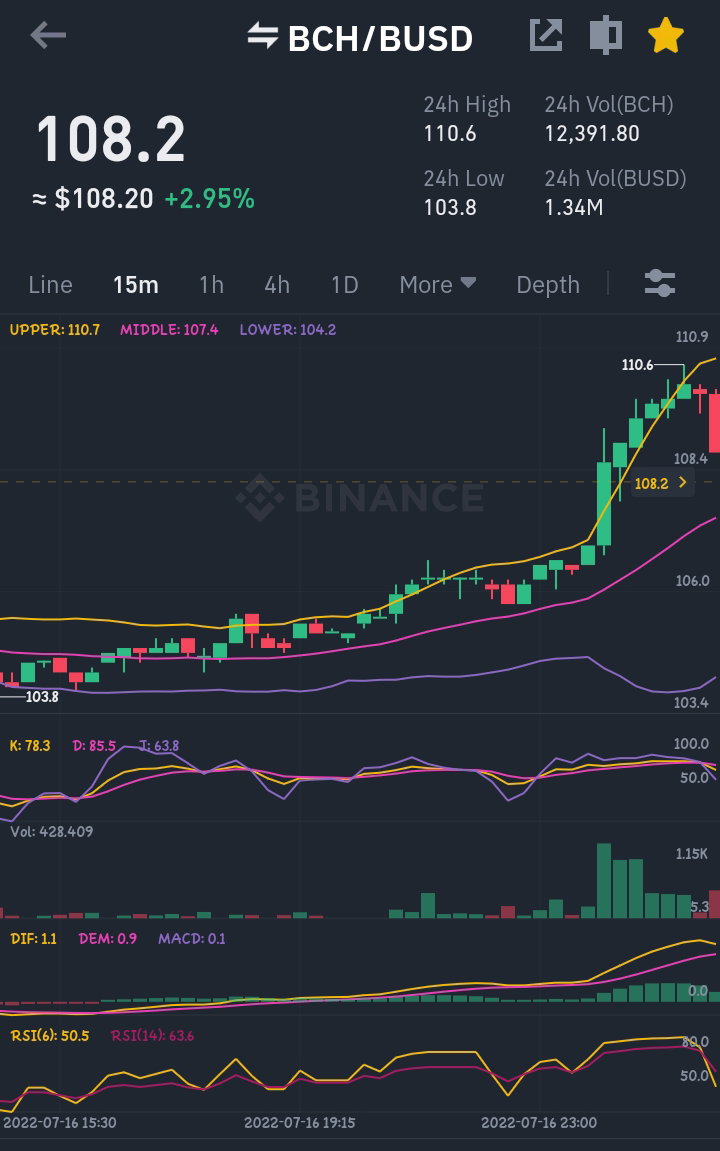Viewport: 720px width, 1151px height.
Task: Tap the back arrow icon
Action: (48, 35)
